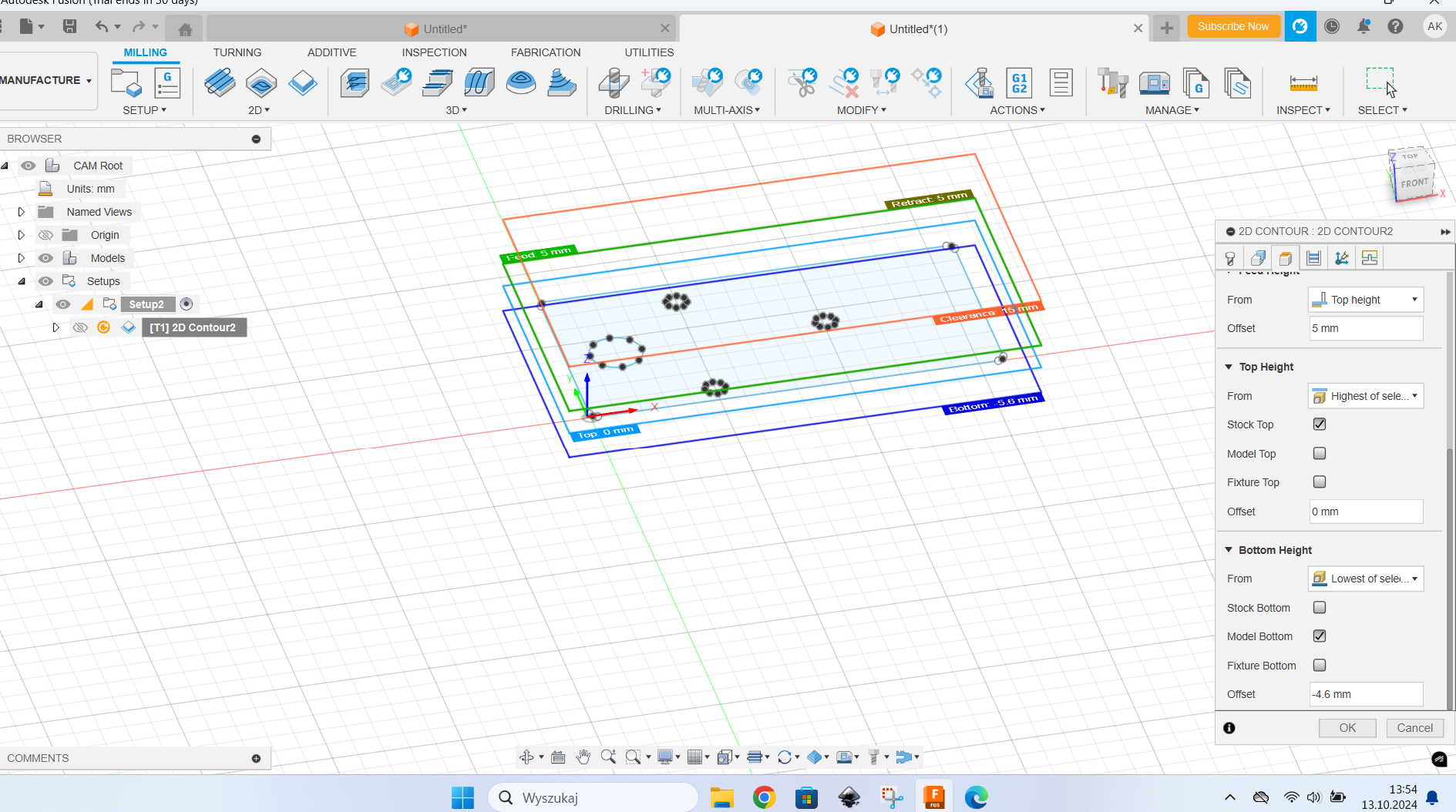This screenshot has height=812, width=1456.
Task: Switch to the FABRICATION tab
Action: [546, 52]
